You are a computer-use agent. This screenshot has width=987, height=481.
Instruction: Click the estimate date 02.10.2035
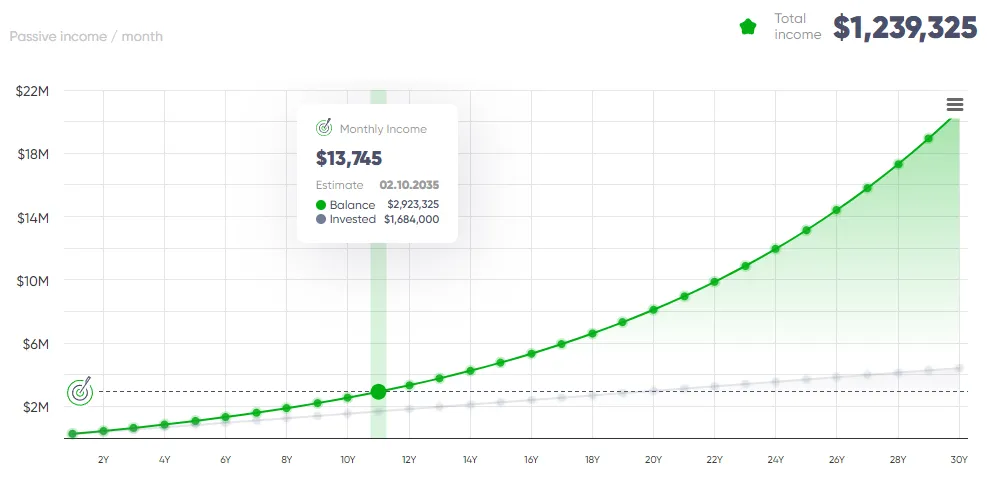point(409,185)
